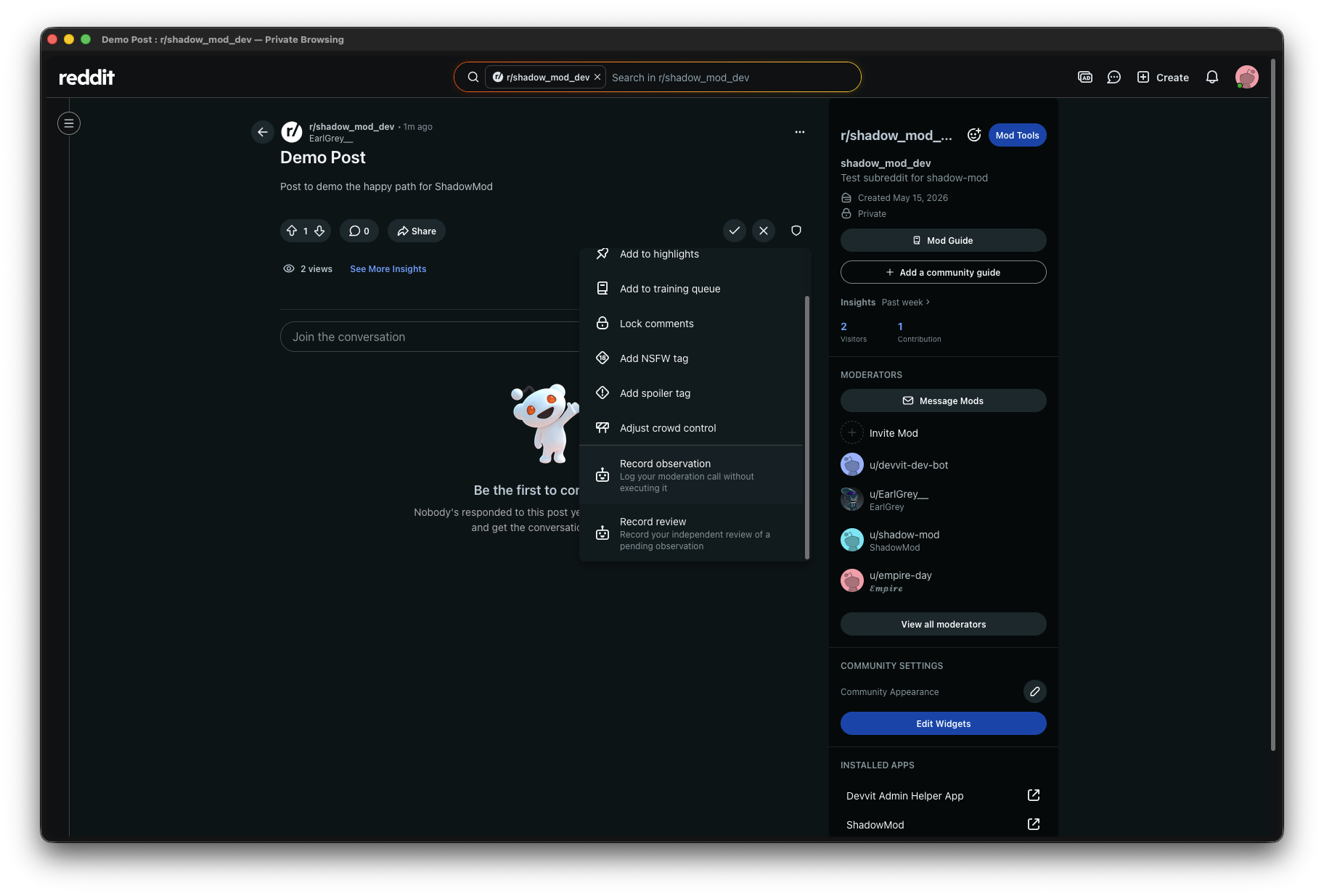Go back using the back arrow
This screenshot has height=896, width=1324.
pos(263,132)
